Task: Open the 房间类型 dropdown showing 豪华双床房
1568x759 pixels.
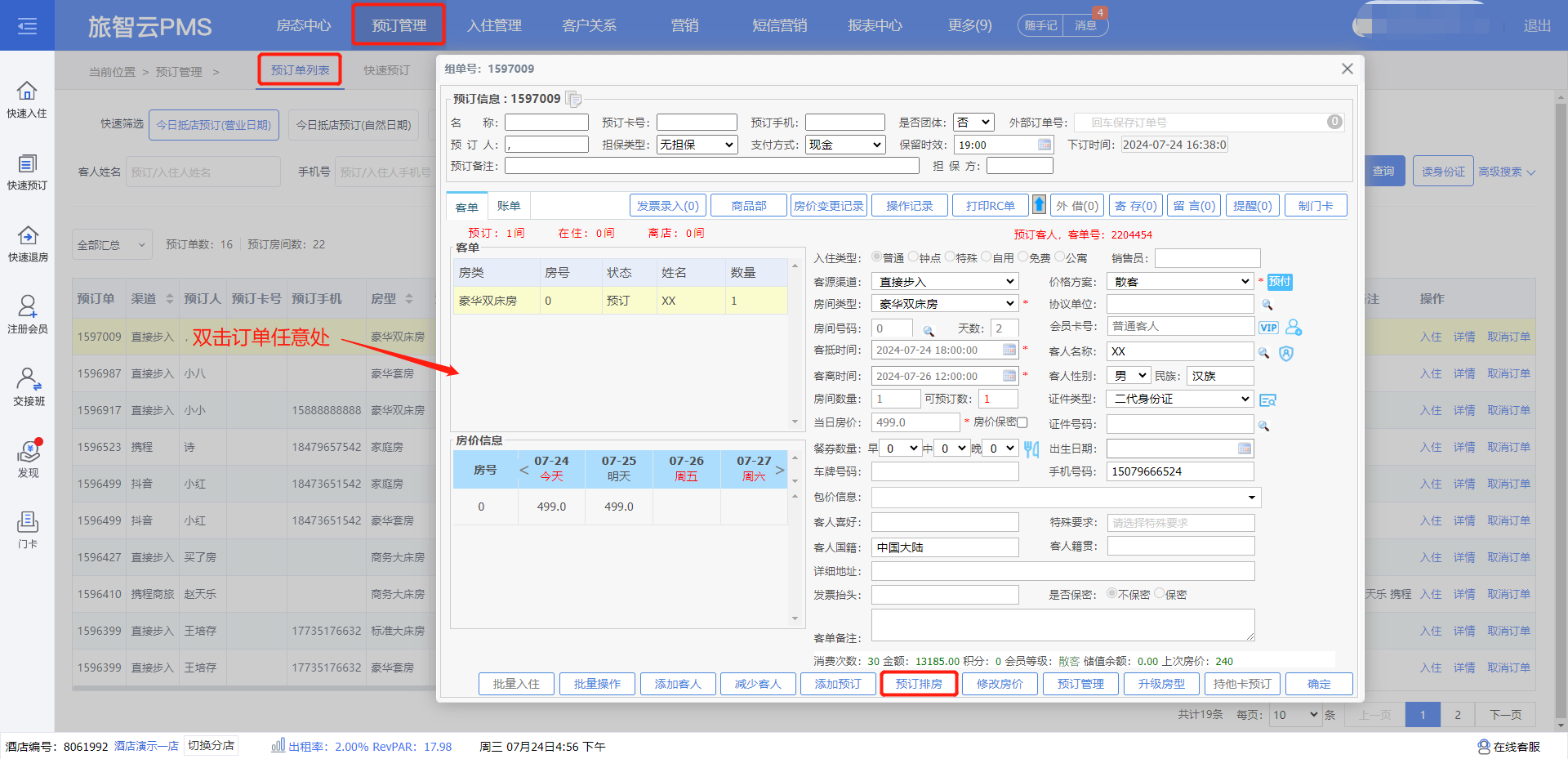Action: pos(945,303)
